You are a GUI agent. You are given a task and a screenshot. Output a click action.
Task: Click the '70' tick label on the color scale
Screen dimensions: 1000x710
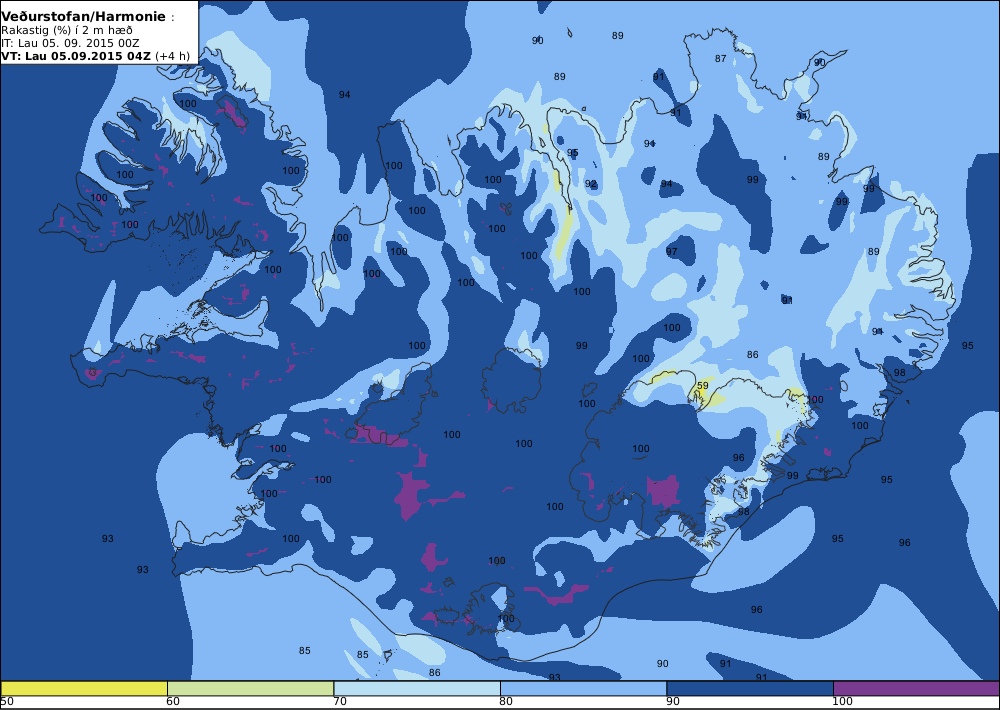339,702
